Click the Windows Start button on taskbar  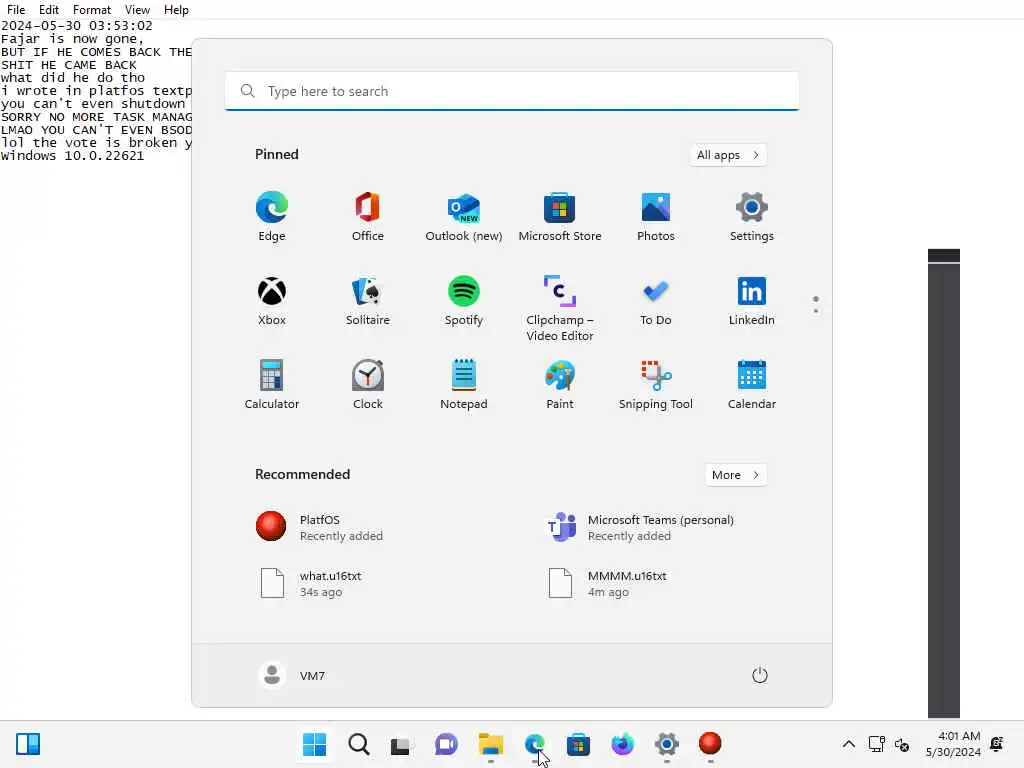[315, 744]
